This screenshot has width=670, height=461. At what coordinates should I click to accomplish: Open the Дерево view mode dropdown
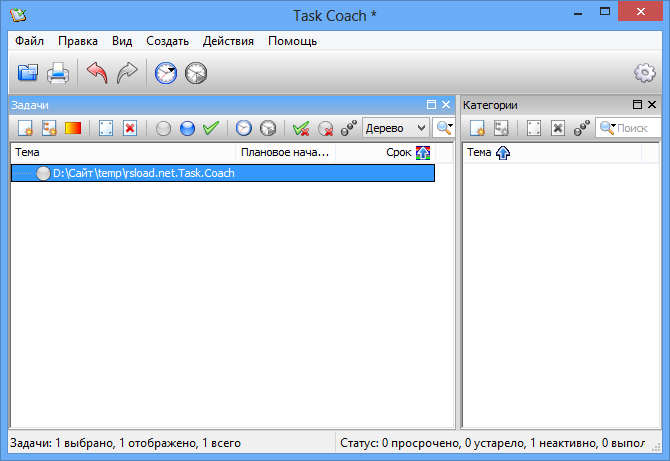click(396, 128)
